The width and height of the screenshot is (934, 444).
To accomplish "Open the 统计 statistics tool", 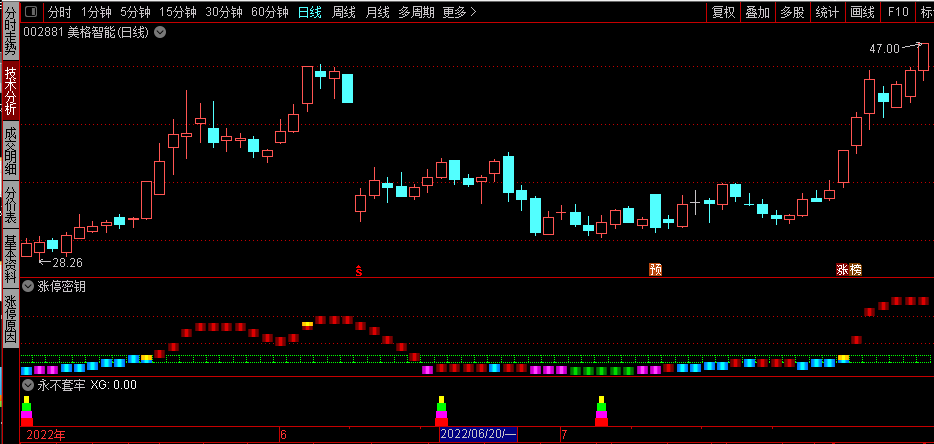I will (x=827, y=12).
